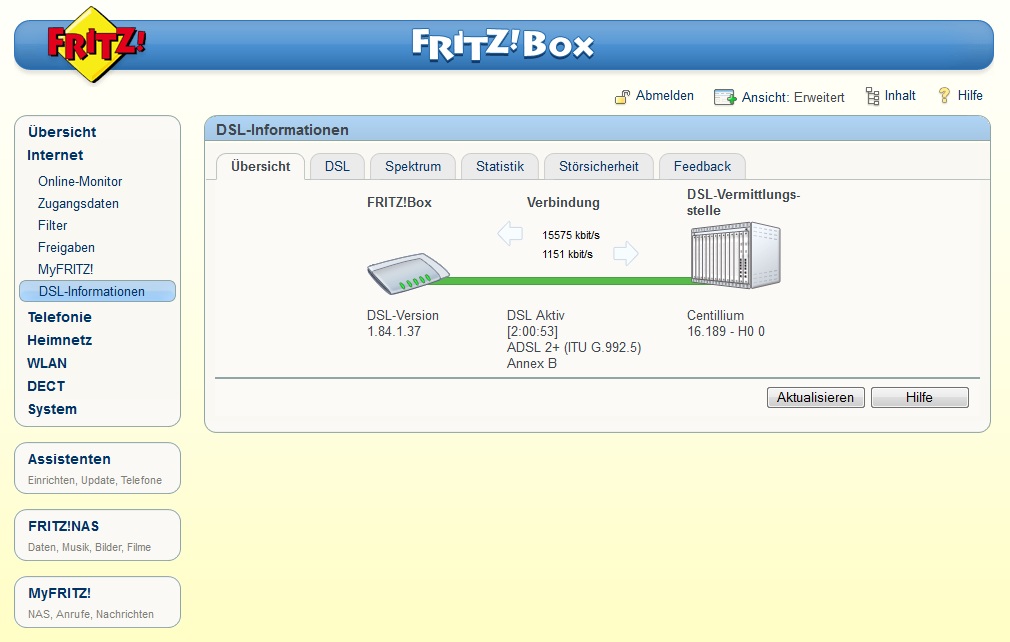The image size is (1010, 642).
Task: Click the Hilfe button below panel
Action: (x=919, y=397)
